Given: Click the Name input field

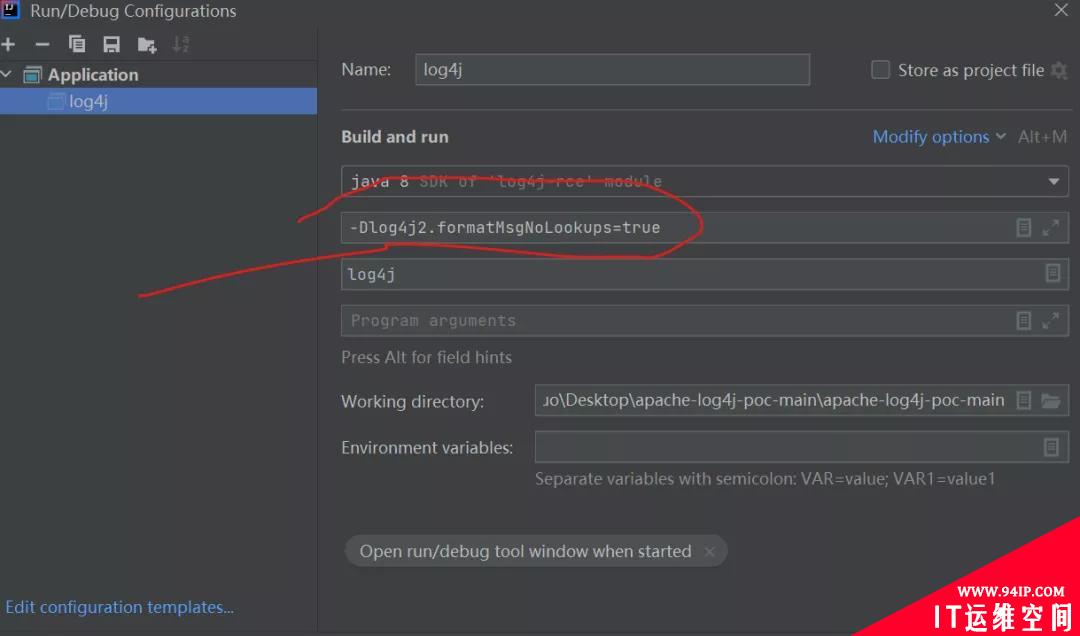Looking at the screenshot, I should tap(612, 70).
